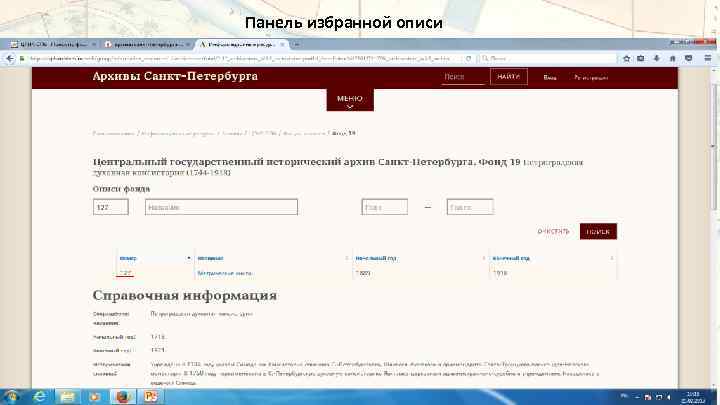
Task: Click the inventory number field containing 127
Action: [x=111, y=207]
